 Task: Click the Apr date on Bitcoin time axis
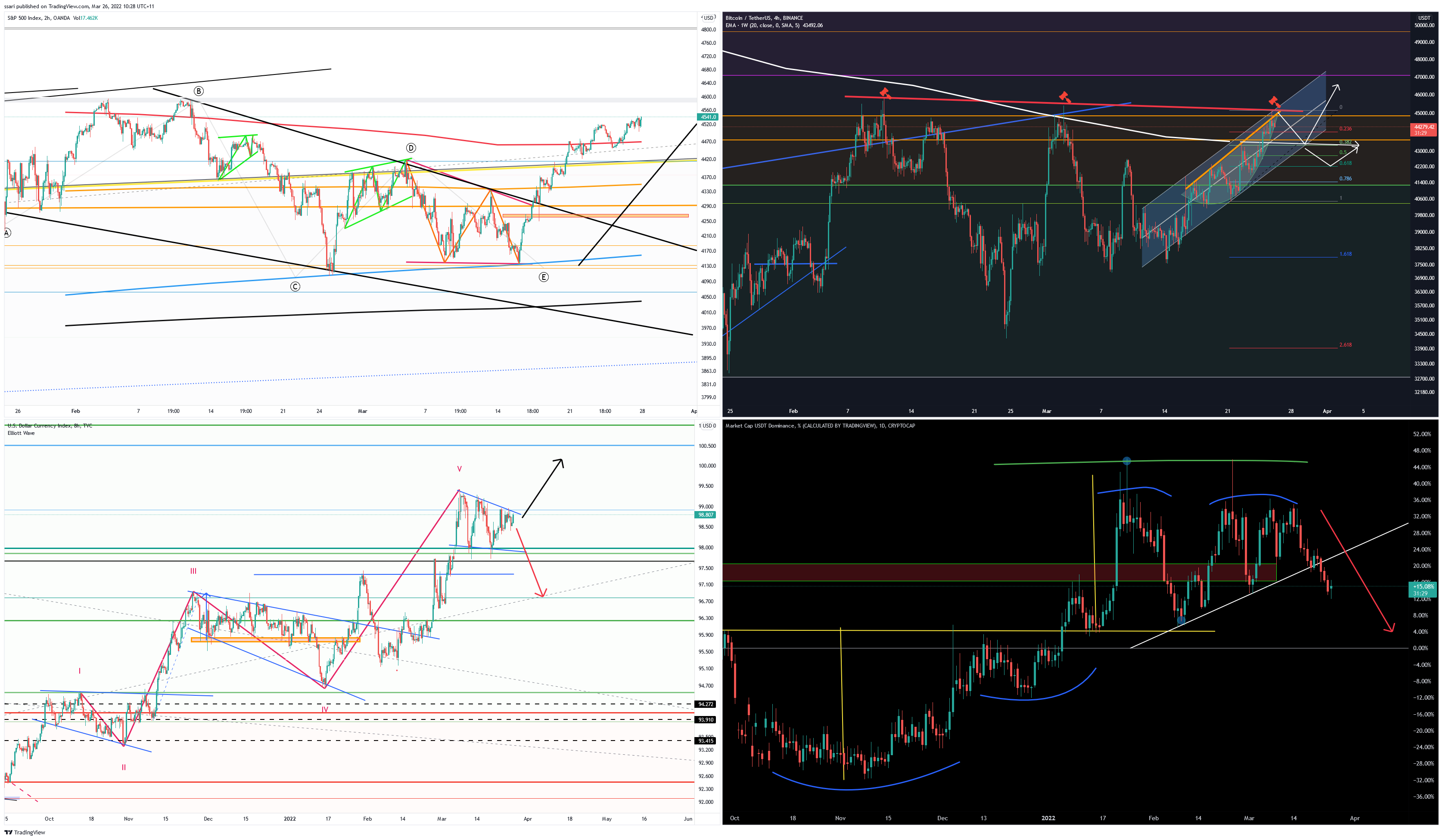point(1327,412)
